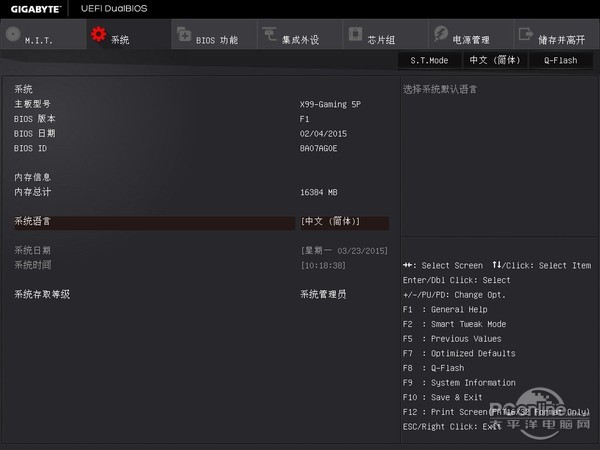Click the 系统管理员 access level value
Image resolution: width=600 pixels, height=450 pixels.
323,294
